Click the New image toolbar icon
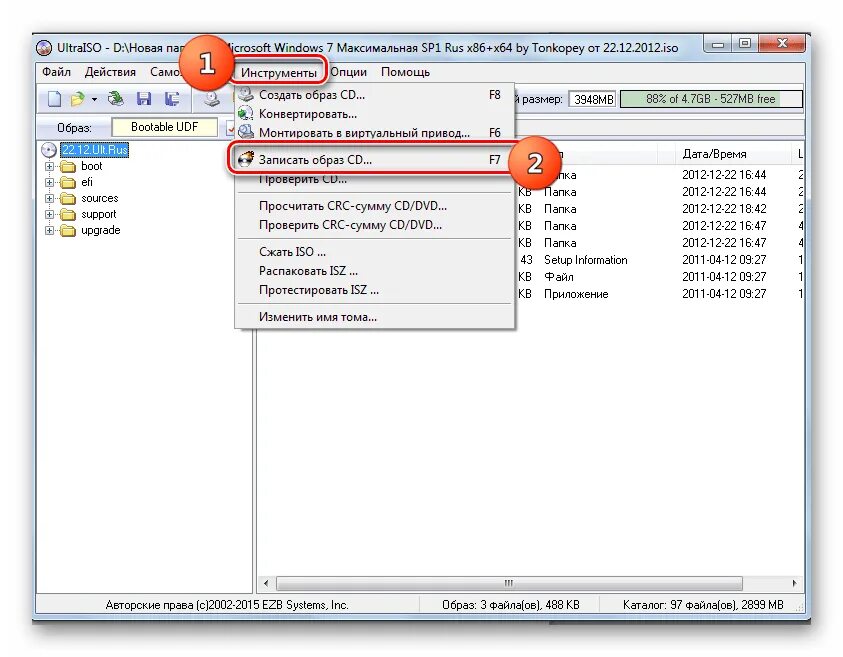This screenshot has width=843, height=657. tap(55, 99)
